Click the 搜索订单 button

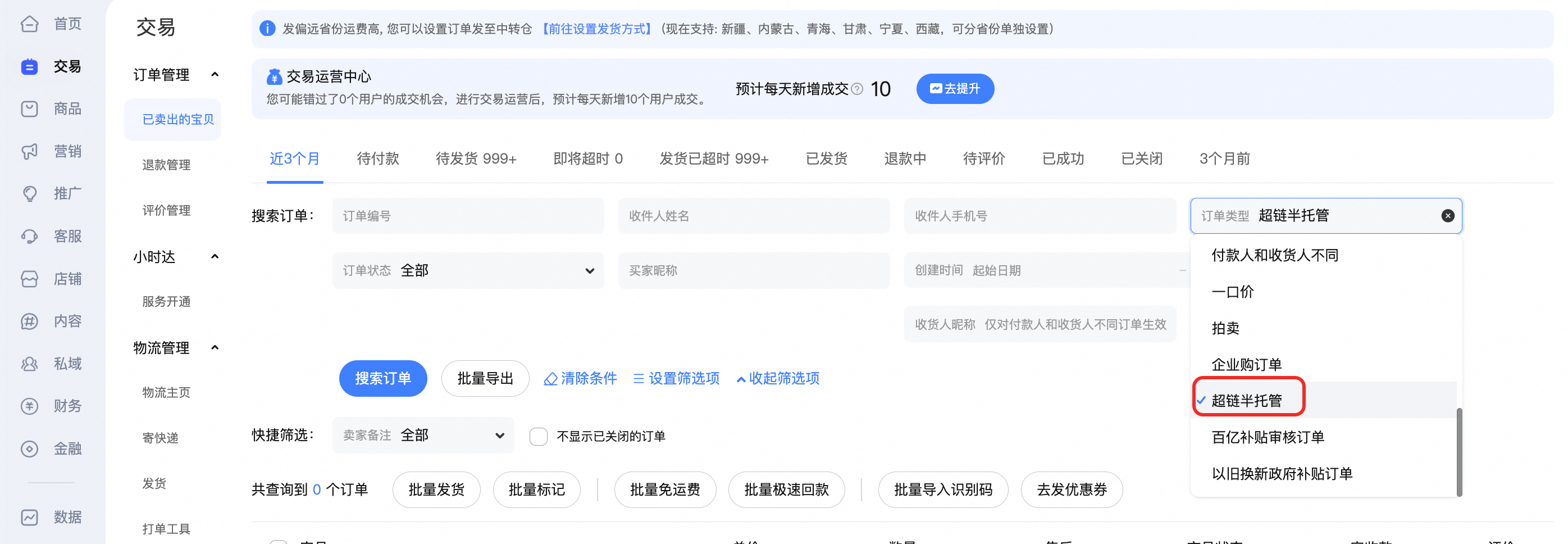click(x=383, y=378)
